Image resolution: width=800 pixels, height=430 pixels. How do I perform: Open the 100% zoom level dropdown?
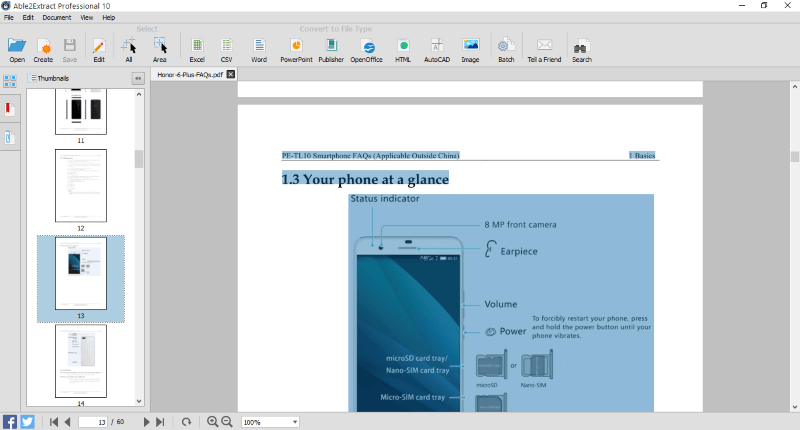295,422
